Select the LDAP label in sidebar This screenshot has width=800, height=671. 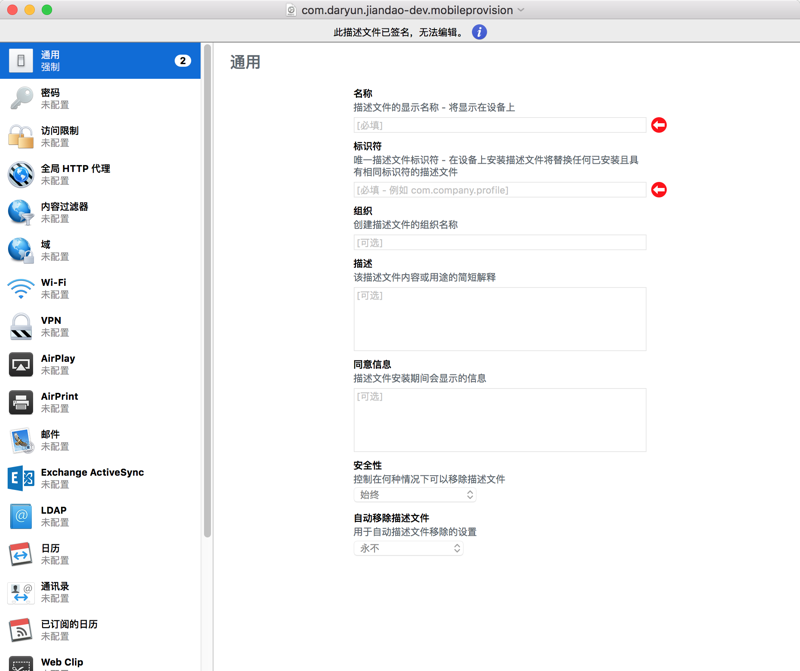(x=54, y=510)
